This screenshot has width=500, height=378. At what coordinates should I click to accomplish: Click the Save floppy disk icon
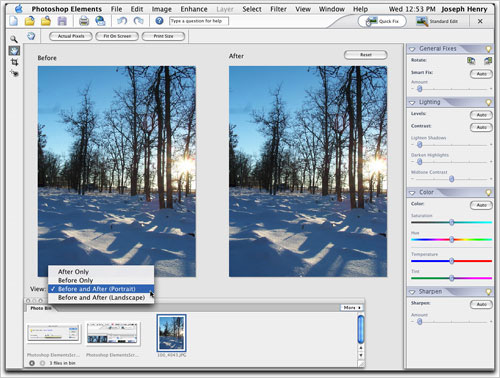click(62, 21)
